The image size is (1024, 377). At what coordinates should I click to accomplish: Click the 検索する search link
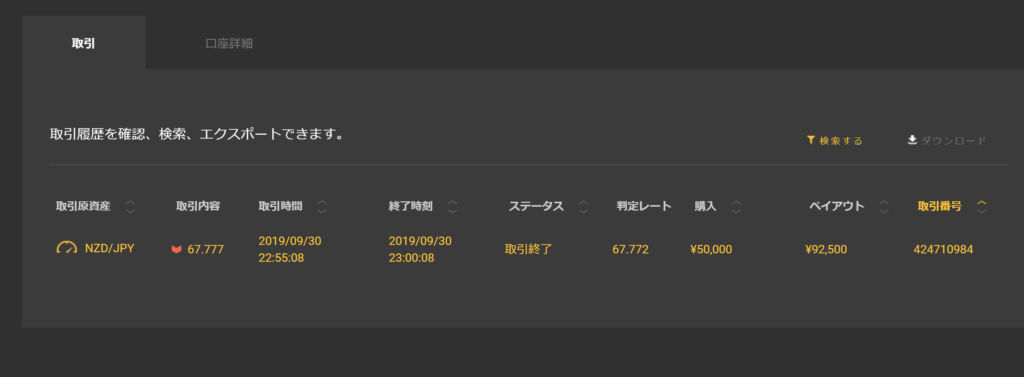tap(835, 140)
